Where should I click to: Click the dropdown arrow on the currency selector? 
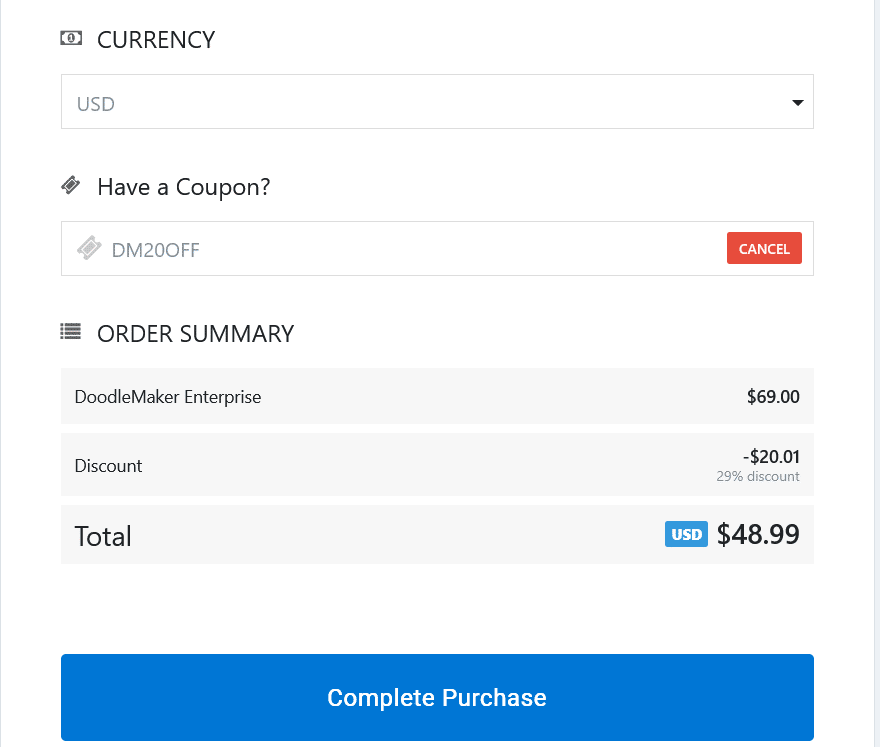click(797, 101)
